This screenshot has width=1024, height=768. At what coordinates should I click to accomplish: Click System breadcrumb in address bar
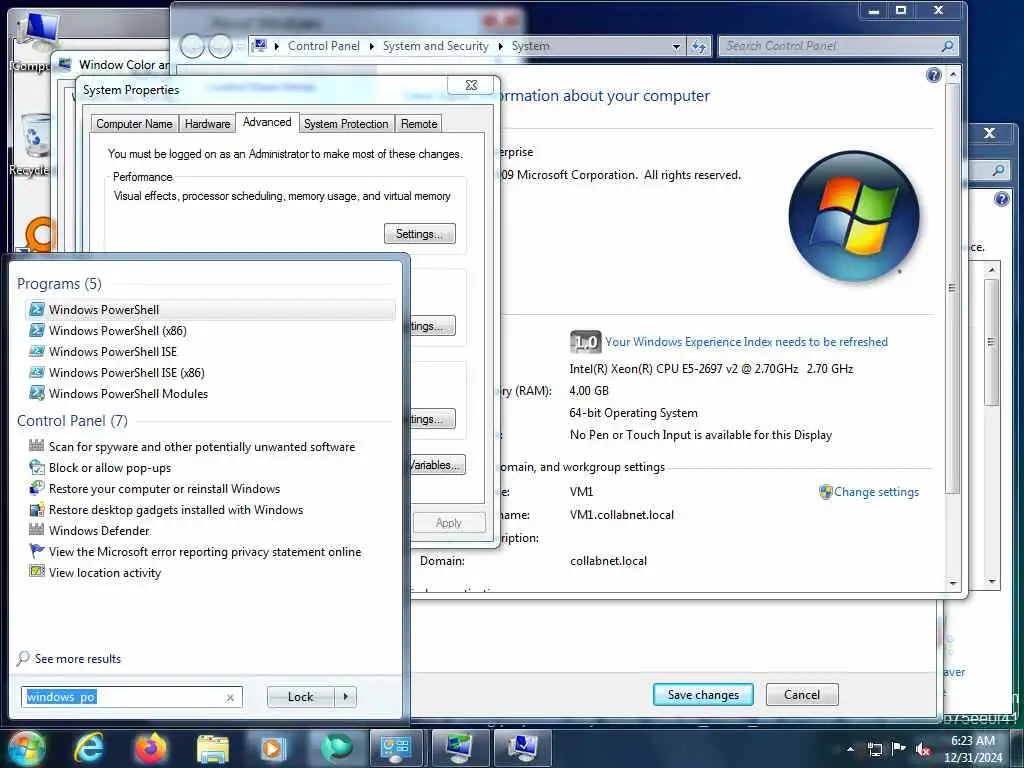pos(530,46)
